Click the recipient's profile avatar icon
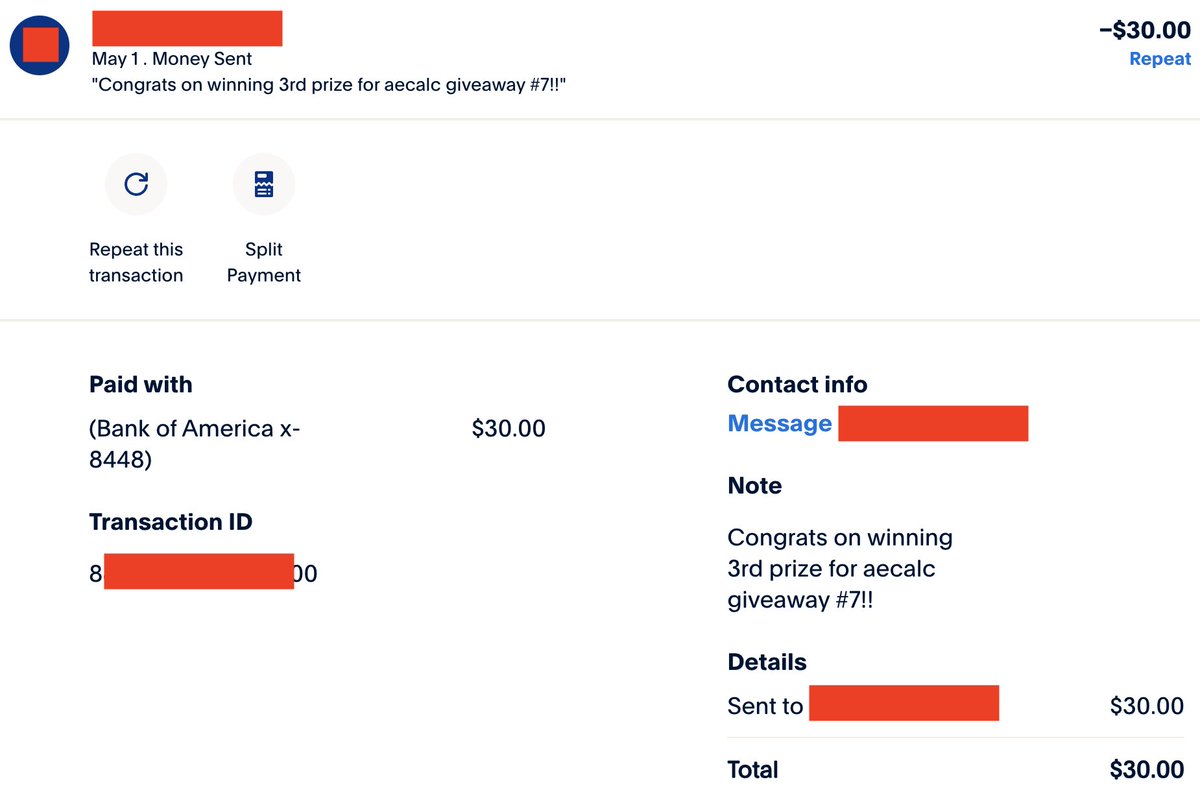Image resolution: width=1200 pixels, height=799 pixels. pos(40,45)
